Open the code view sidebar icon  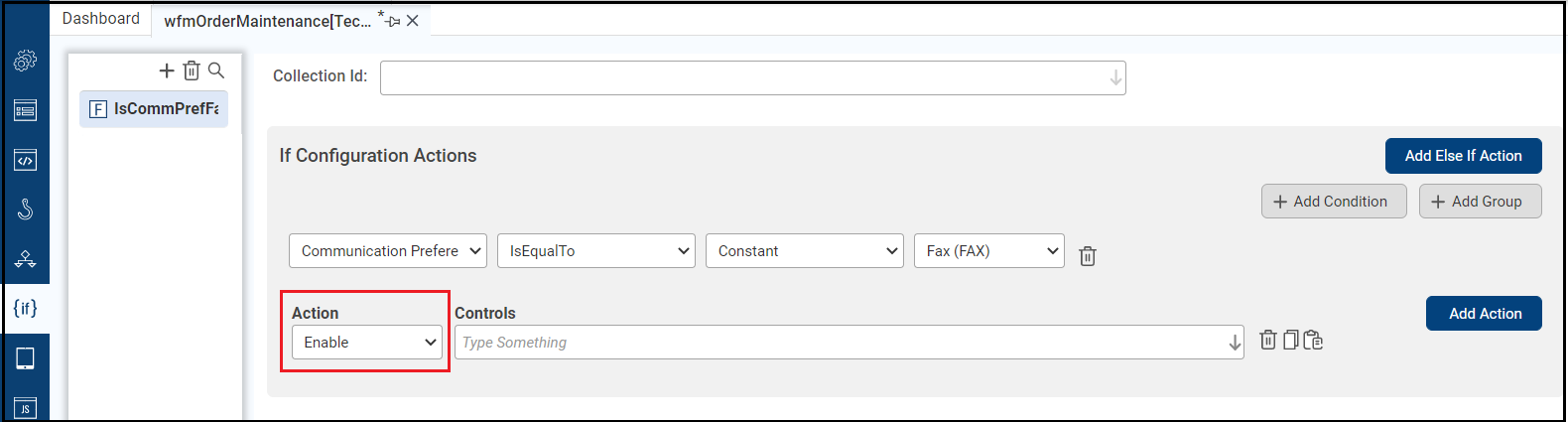click(25, 160)
